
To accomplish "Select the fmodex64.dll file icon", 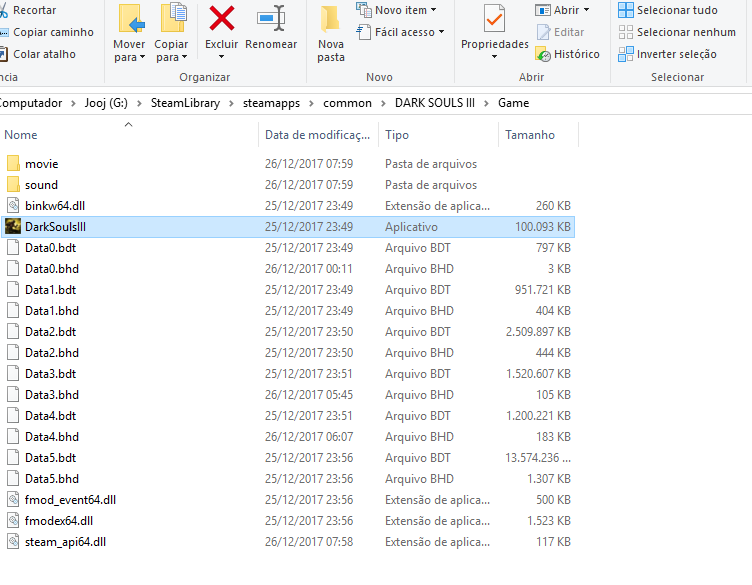I will tap(13, 521).
